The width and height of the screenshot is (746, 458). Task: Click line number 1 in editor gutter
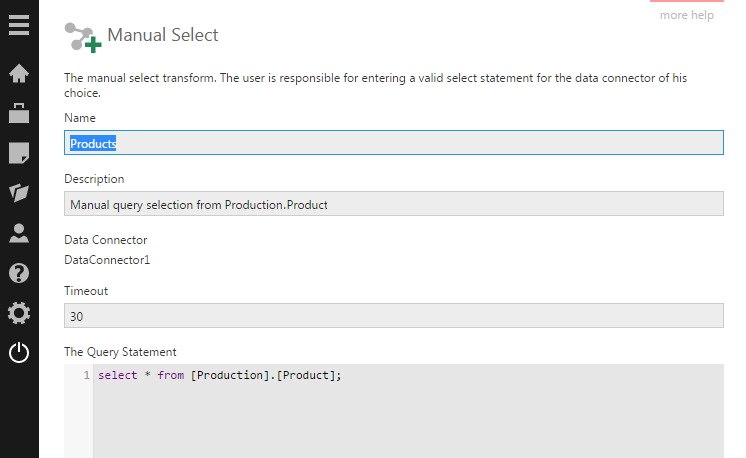(86, 375)
